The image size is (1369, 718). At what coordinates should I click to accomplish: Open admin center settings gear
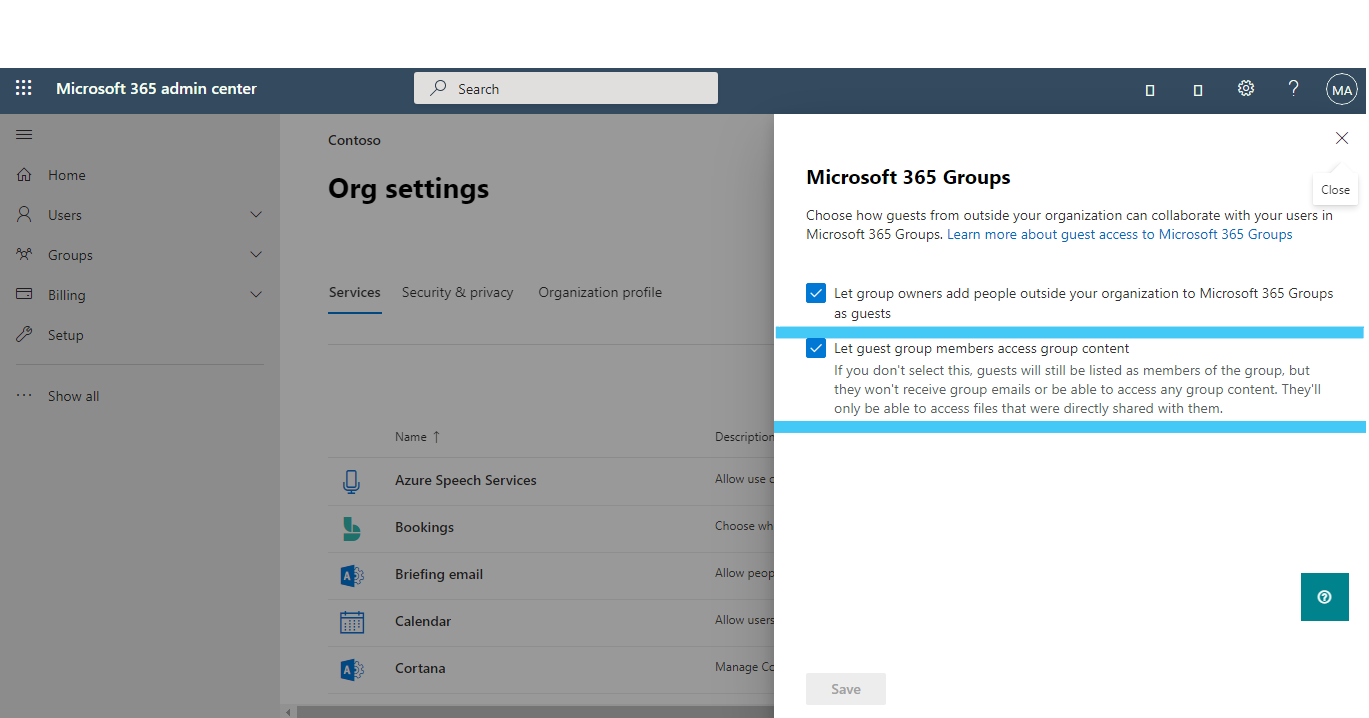[x=1245, y=88]
